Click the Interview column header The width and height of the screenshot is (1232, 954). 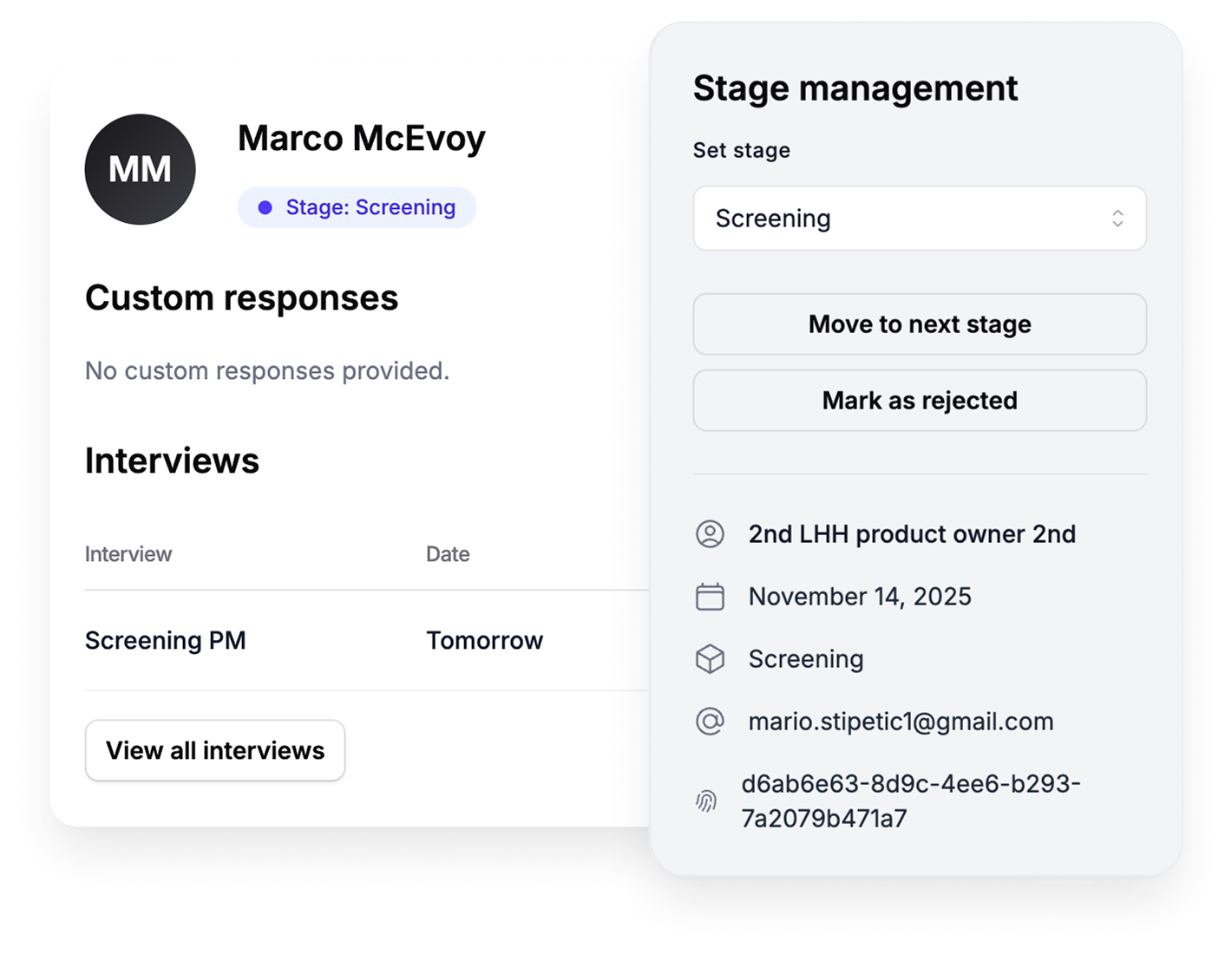click(x=128, y=554)
